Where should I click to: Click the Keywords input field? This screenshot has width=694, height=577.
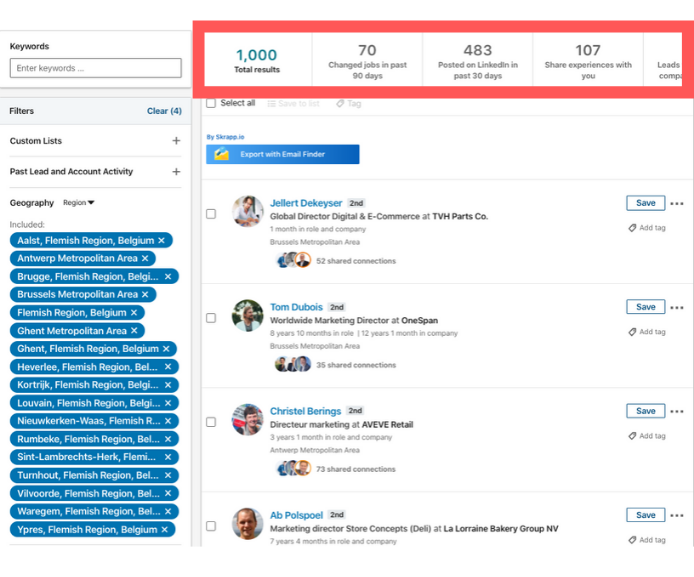[96, 68]
